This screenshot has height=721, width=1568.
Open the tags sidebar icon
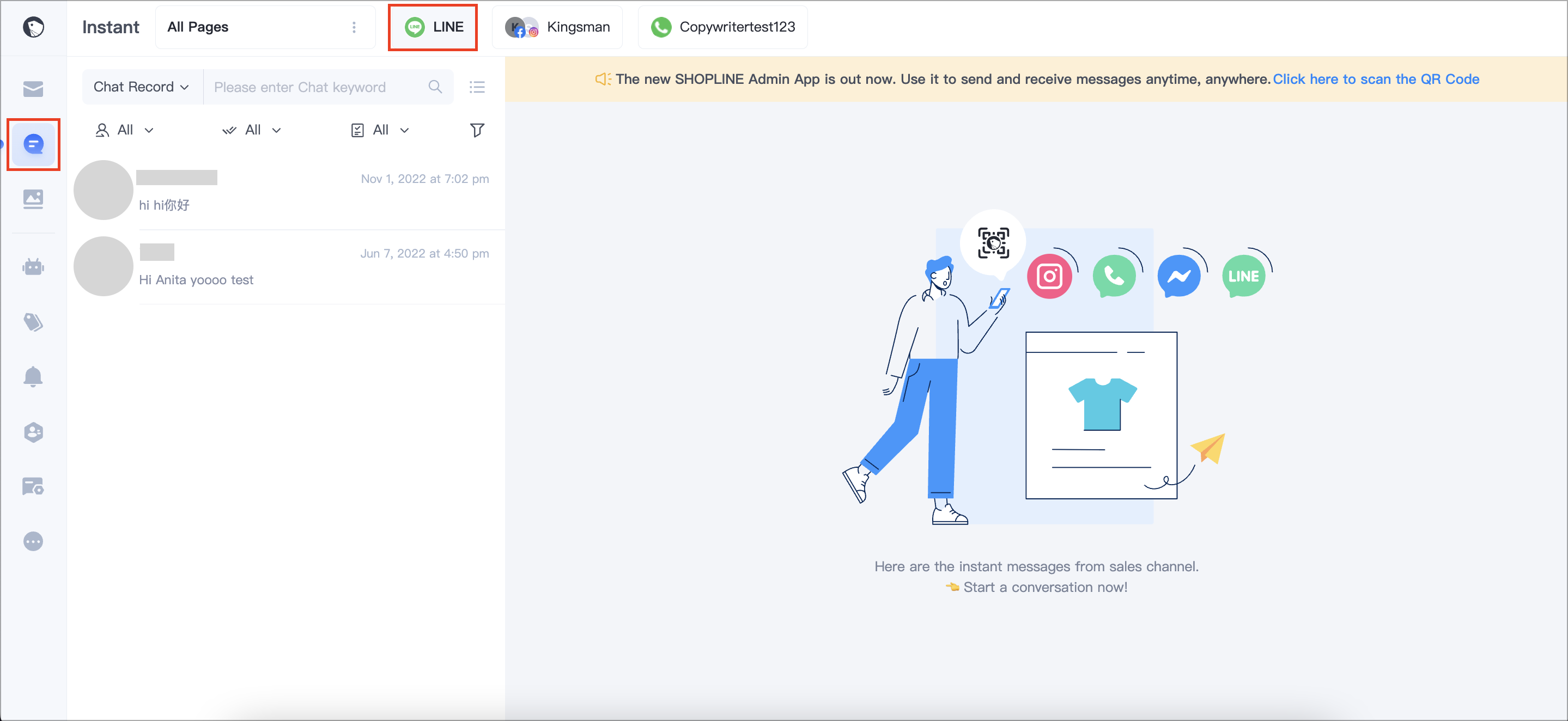click(x=33, y=322)
